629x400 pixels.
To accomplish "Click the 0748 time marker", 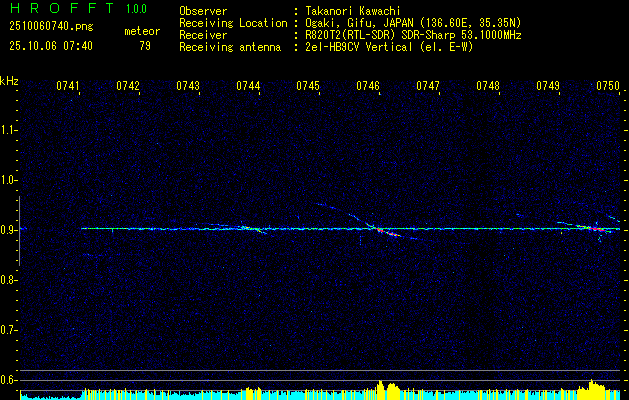I will pyautogui.click(x=488, y=86).
